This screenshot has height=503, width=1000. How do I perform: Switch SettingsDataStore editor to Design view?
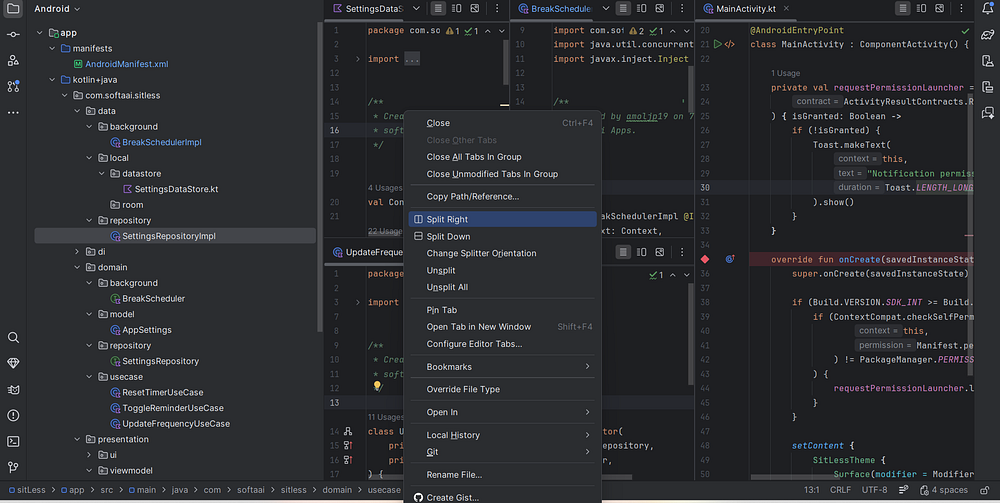click(475, 8)
